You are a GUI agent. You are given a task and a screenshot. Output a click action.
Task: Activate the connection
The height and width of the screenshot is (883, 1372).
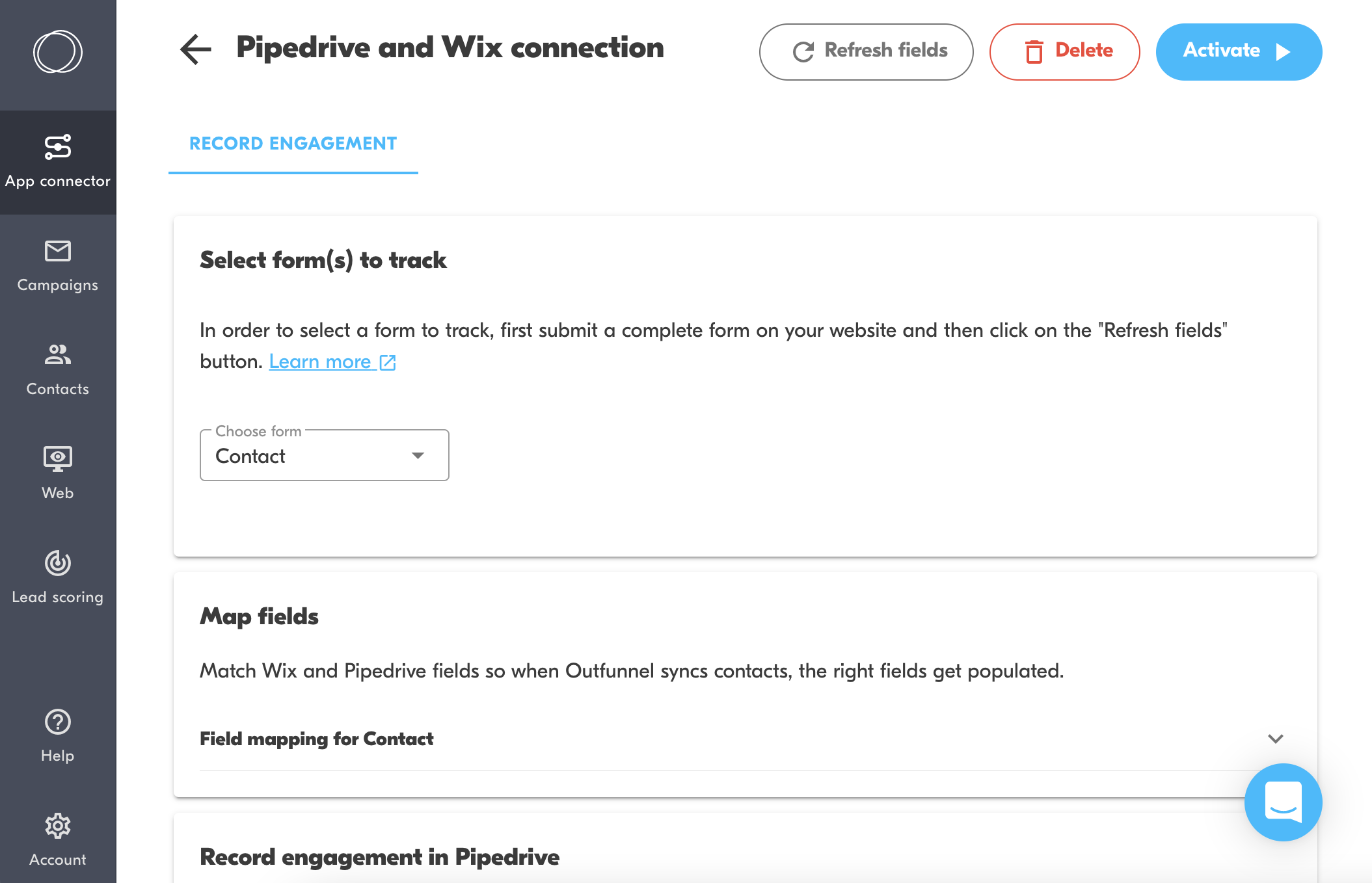1238,52
